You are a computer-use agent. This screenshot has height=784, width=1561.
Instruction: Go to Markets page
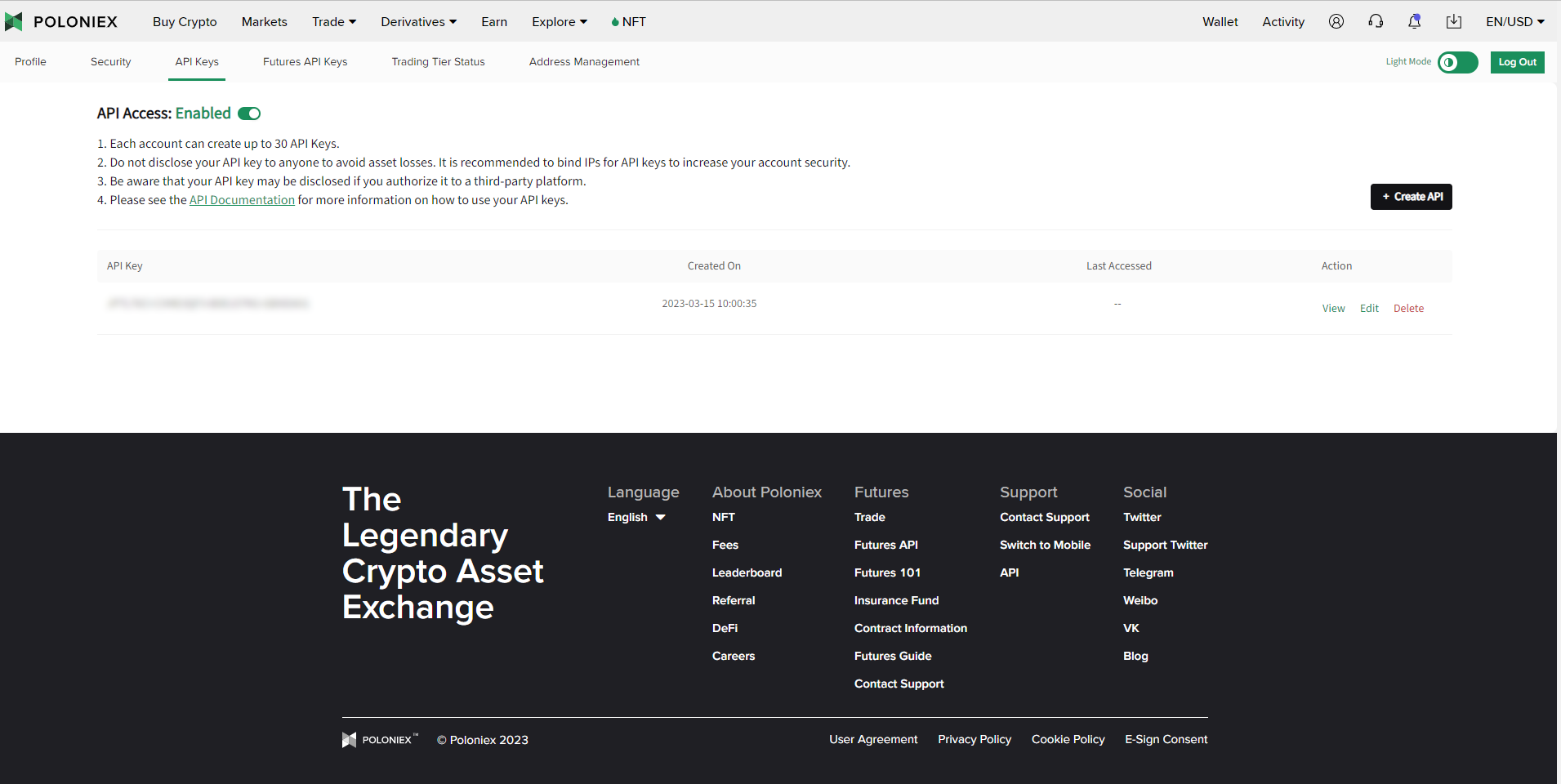pyautogui.click(x=265, y=22)
